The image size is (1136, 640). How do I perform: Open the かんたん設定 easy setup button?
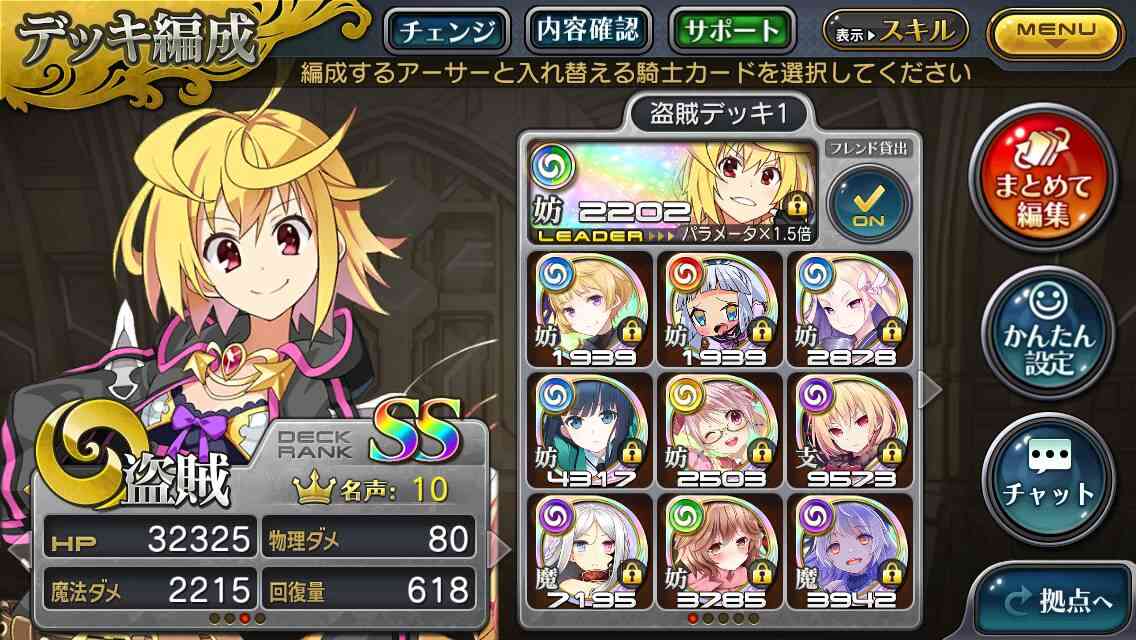point(1048,333)
